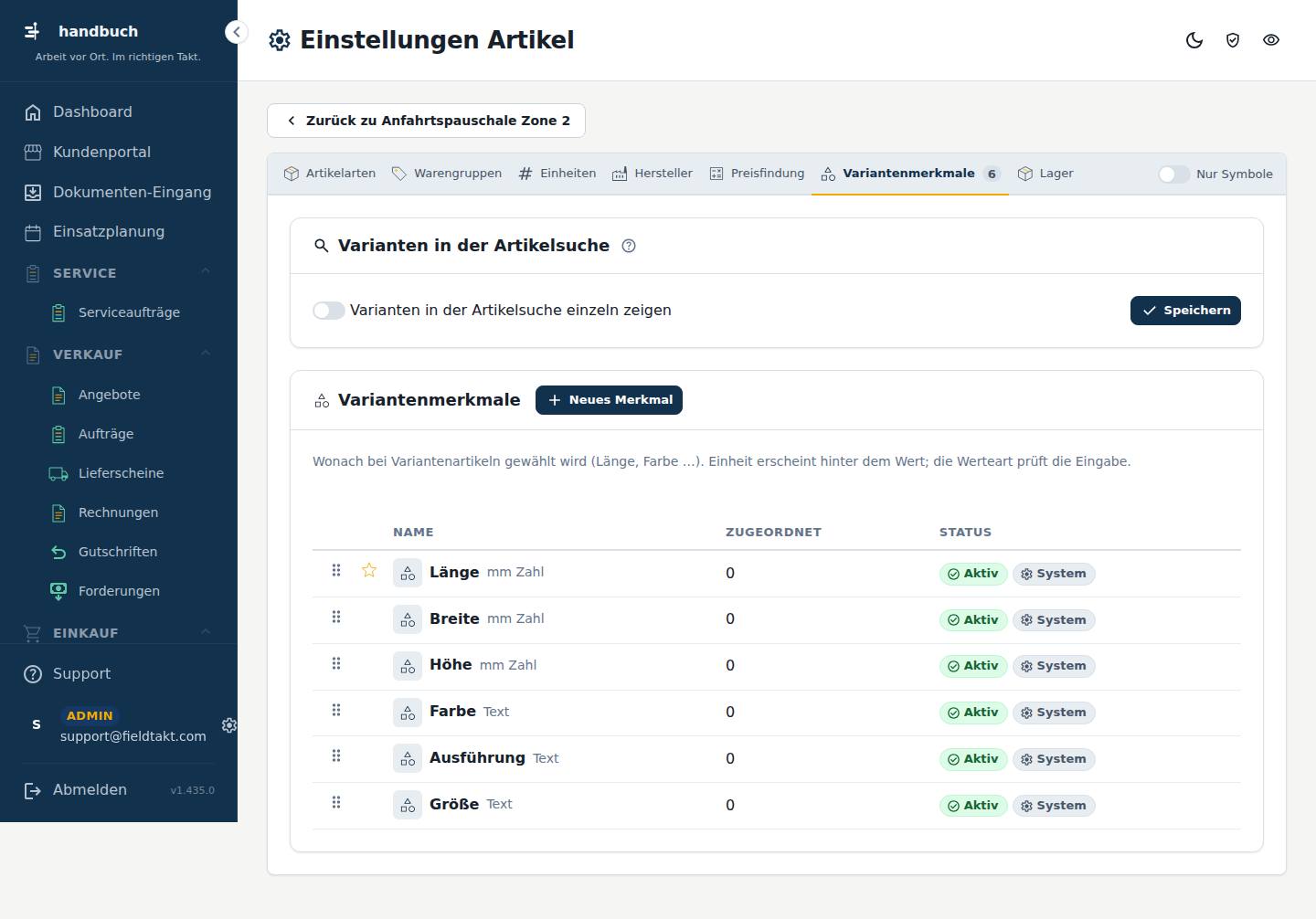Switch to the Preisfindung tab
Image resolution: width=1316 pixels, height=919 pixels.
pos(757,174)
